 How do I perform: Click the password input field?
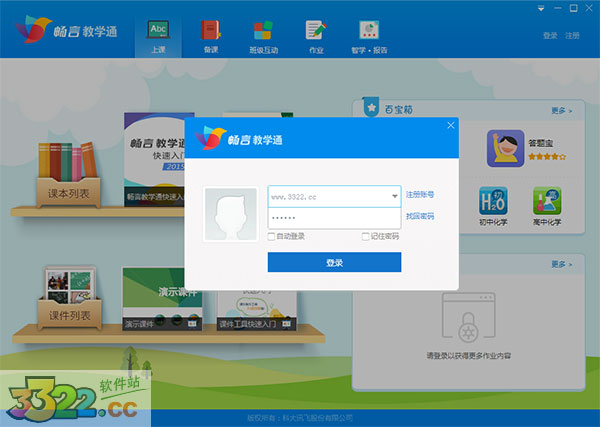coord(334,218)
